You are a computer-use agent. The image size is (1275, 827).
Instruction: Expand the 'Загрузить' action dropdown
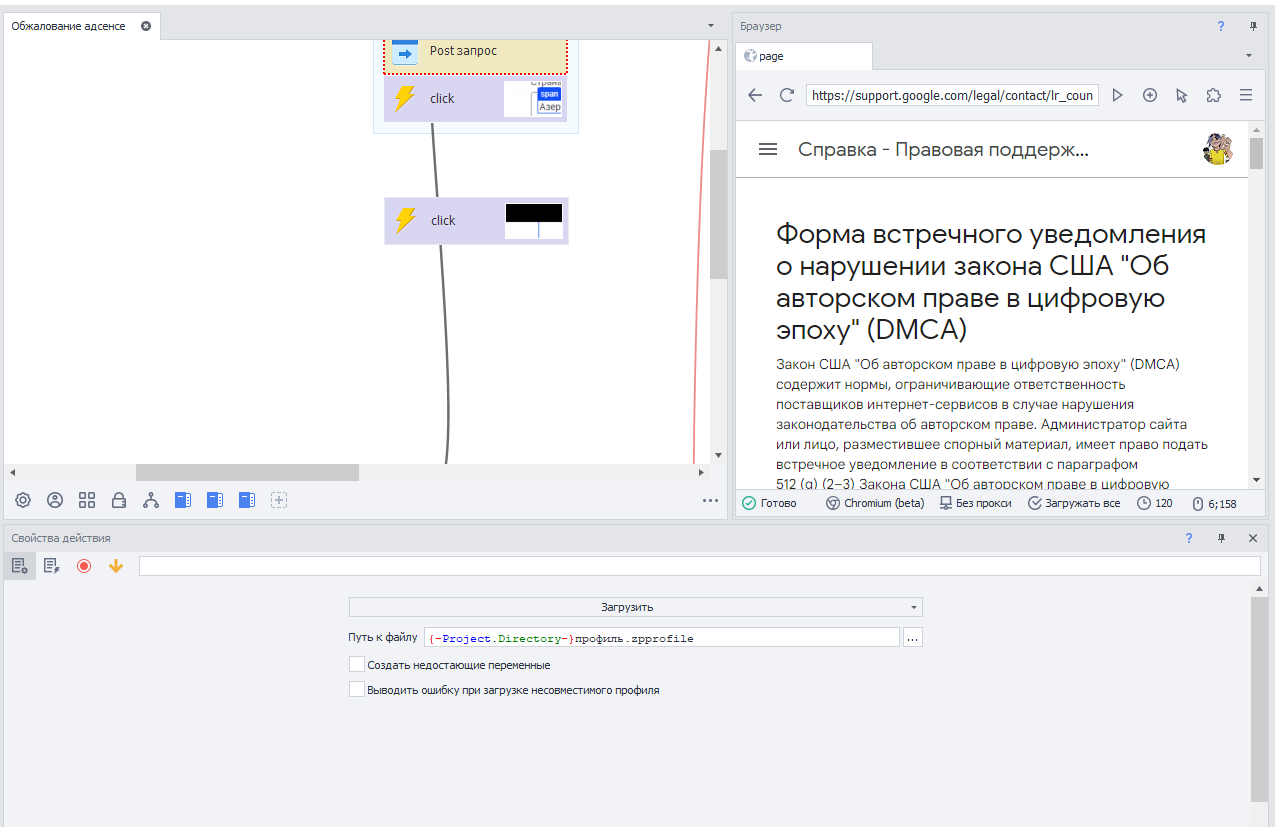[635, 607]
